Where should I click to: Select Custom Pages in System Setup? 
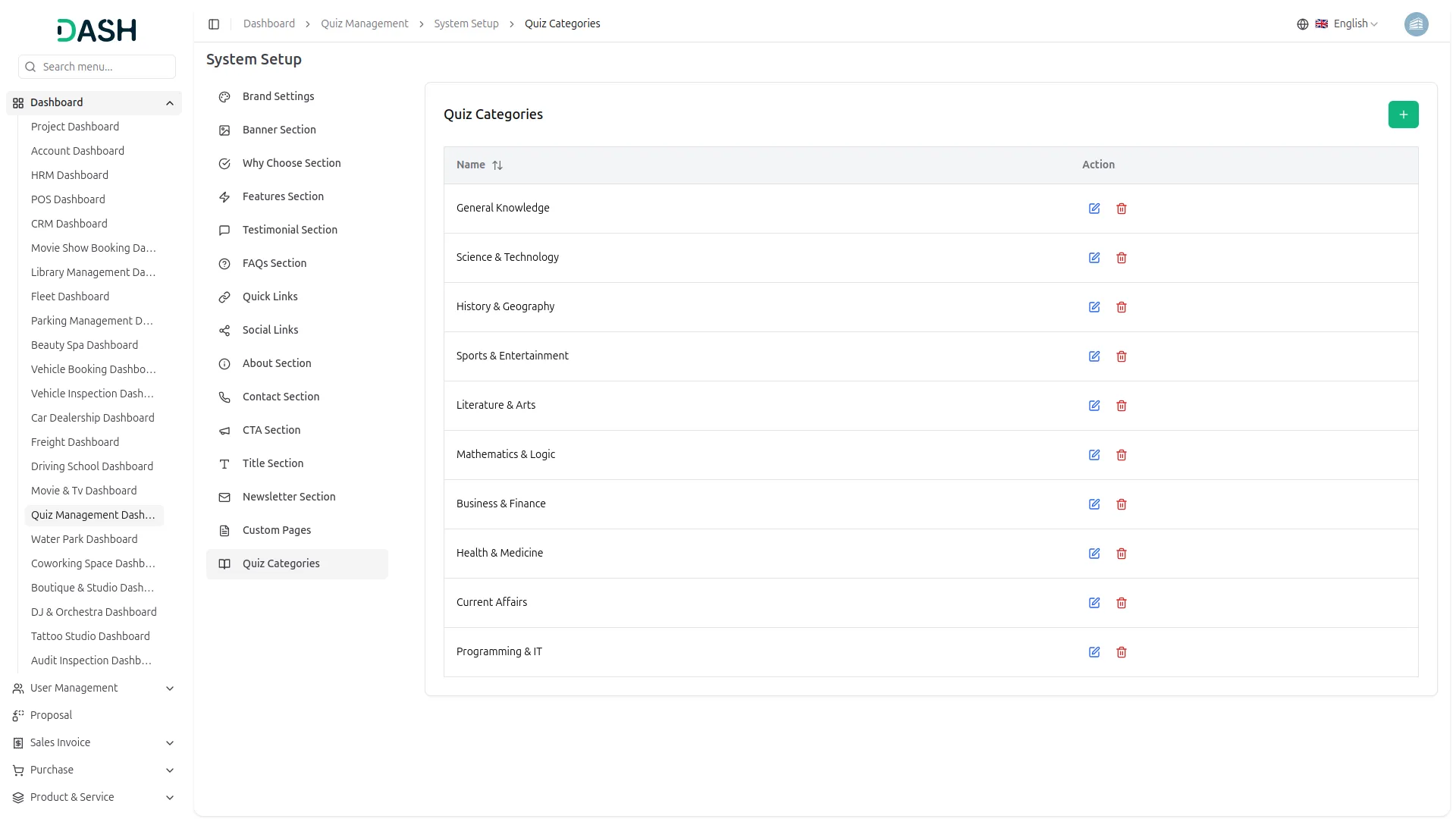click(x=277, y=530)
